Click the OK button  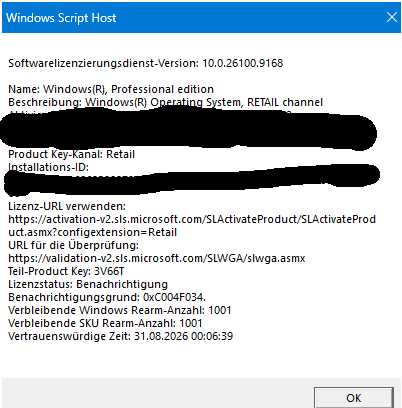coord(354,398)
